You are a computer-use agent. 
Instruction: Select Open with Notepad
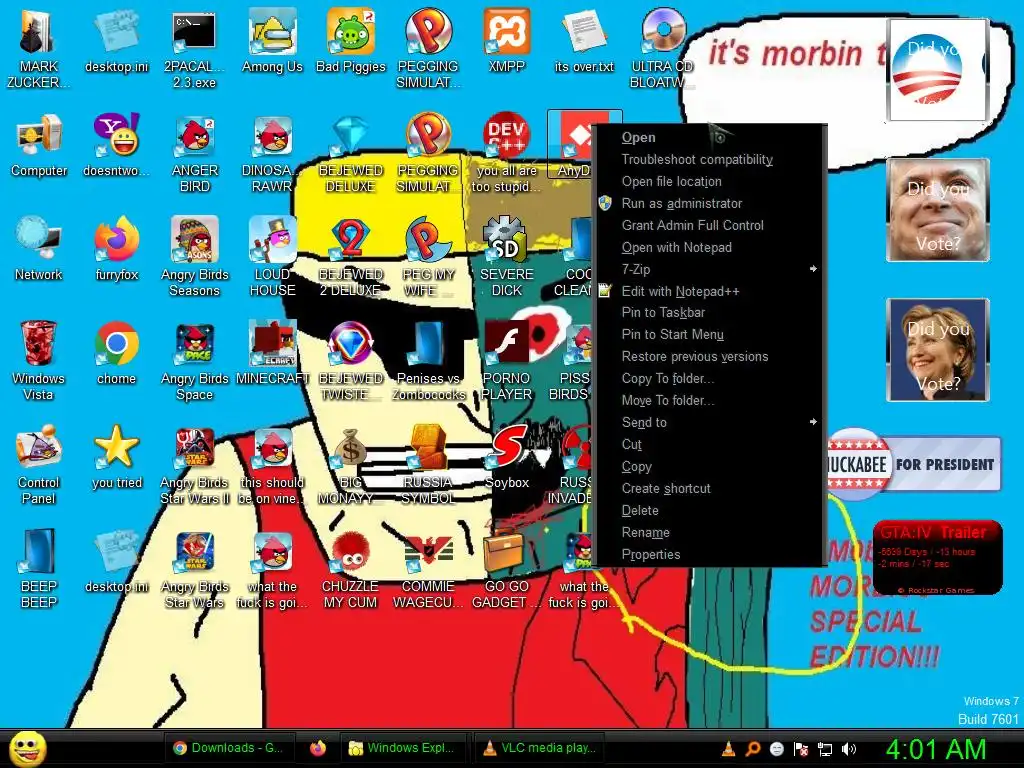(709, 248)
